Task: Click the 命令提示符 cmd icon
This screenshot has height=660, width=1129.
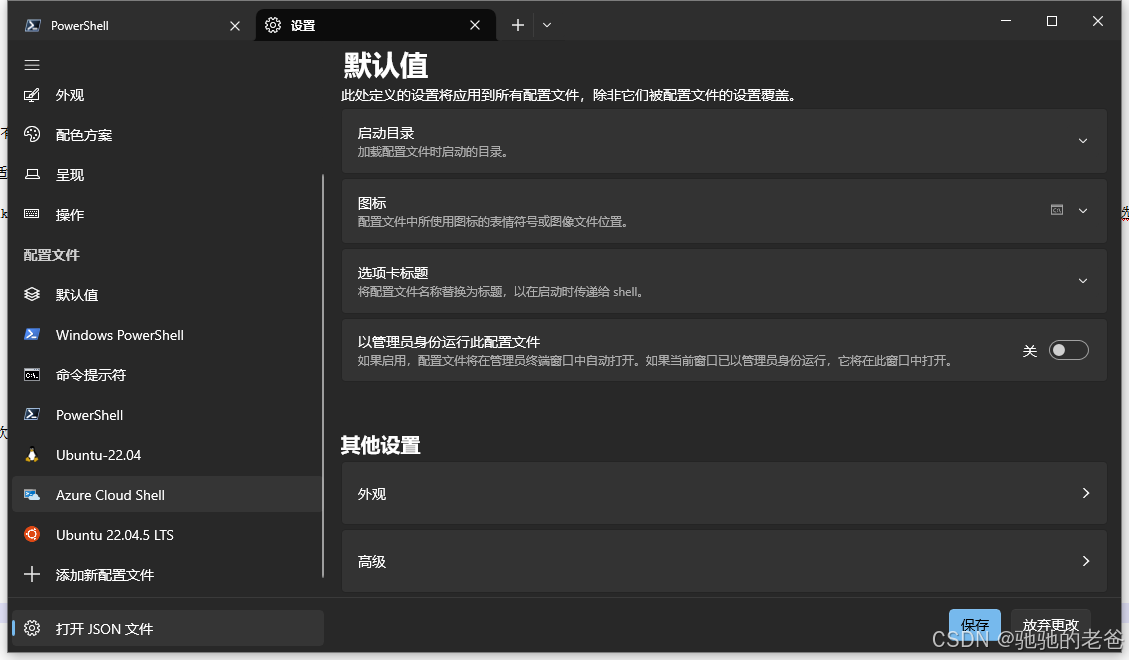Action: [x=32, y=374]
